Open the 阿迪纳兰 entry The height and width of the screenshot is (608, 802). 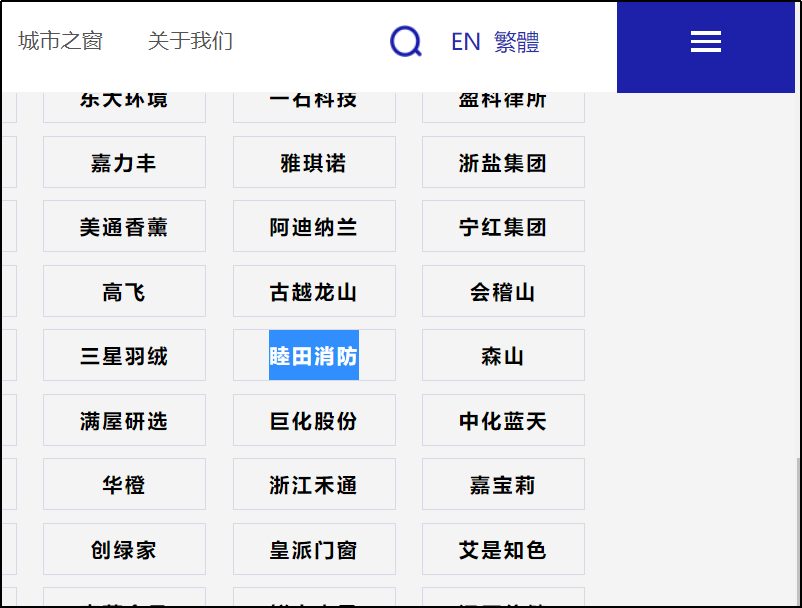[314, 226]
